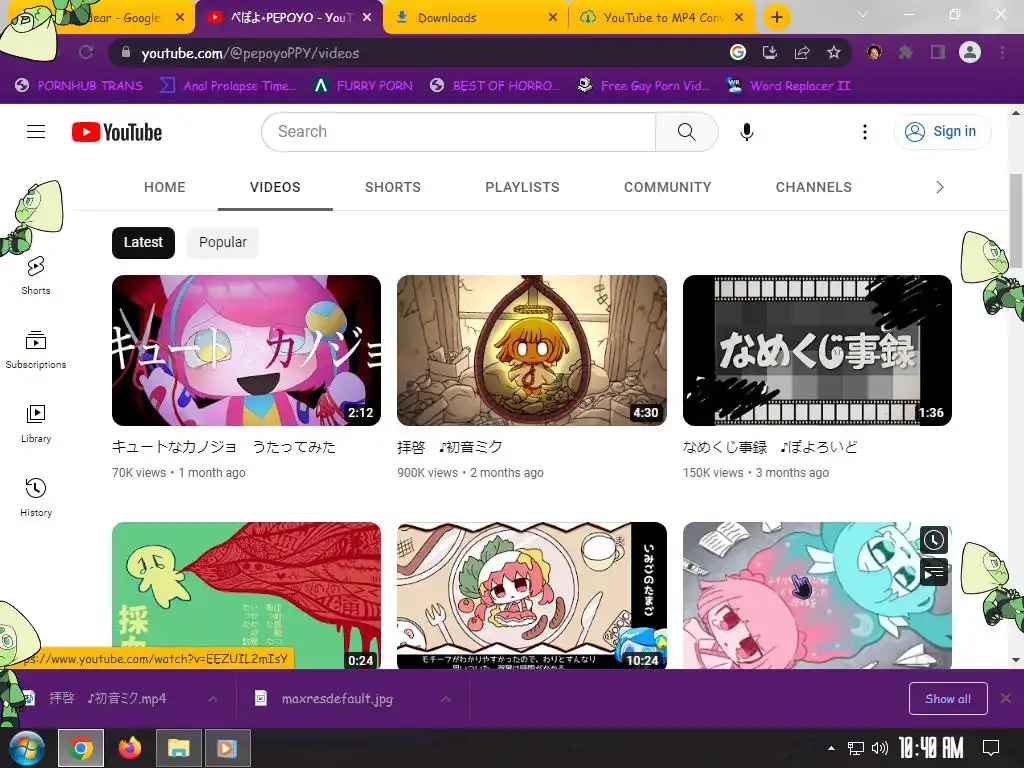Image resolution: width=1024 pixels, height=768 pixels.
Task: Click the address bar URL
Action: (x=250, y=53)
